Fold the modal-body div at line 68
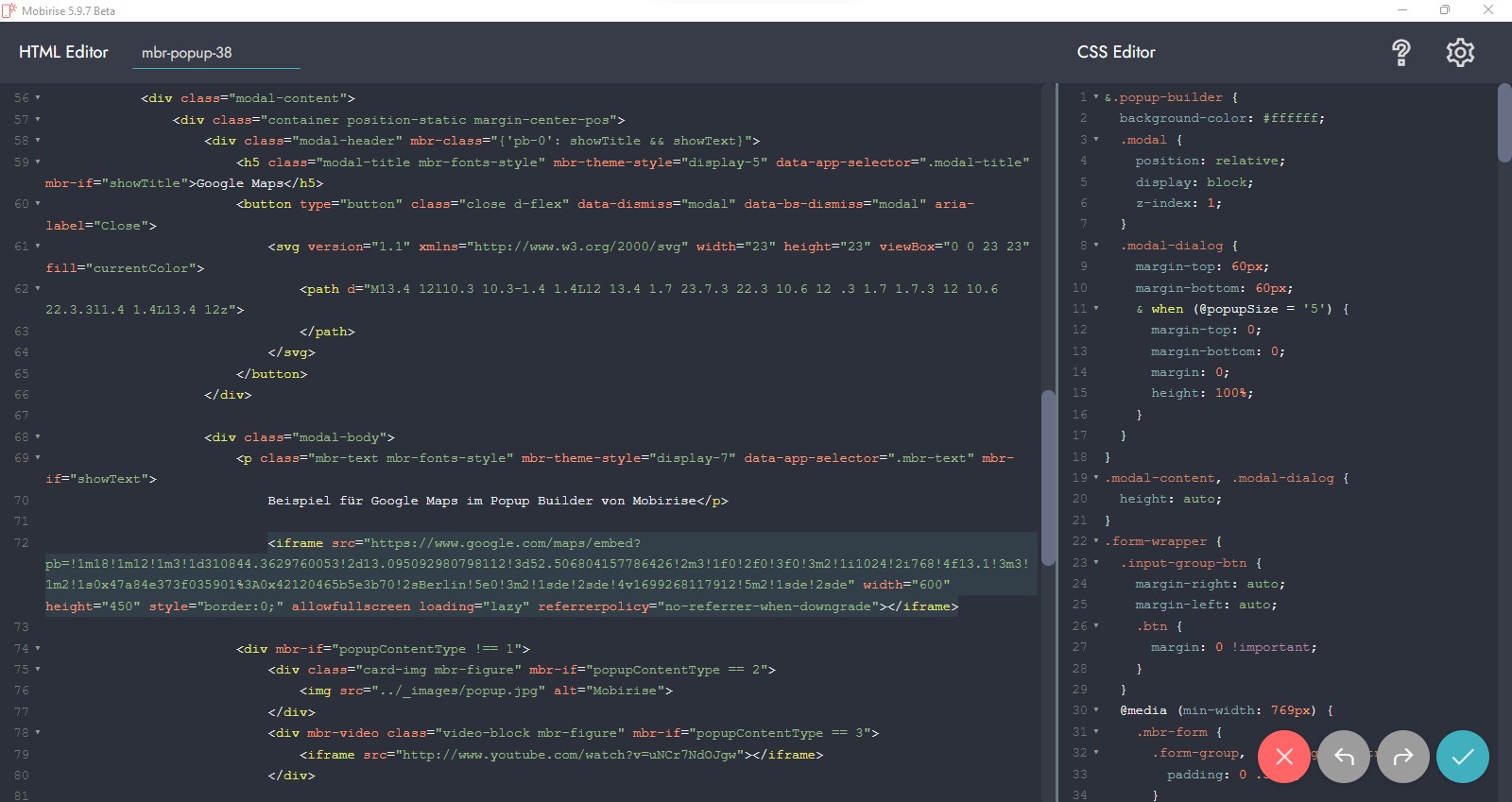This screenshot has height=802, width=1512. pyautogui.click(x=38, y=437)
